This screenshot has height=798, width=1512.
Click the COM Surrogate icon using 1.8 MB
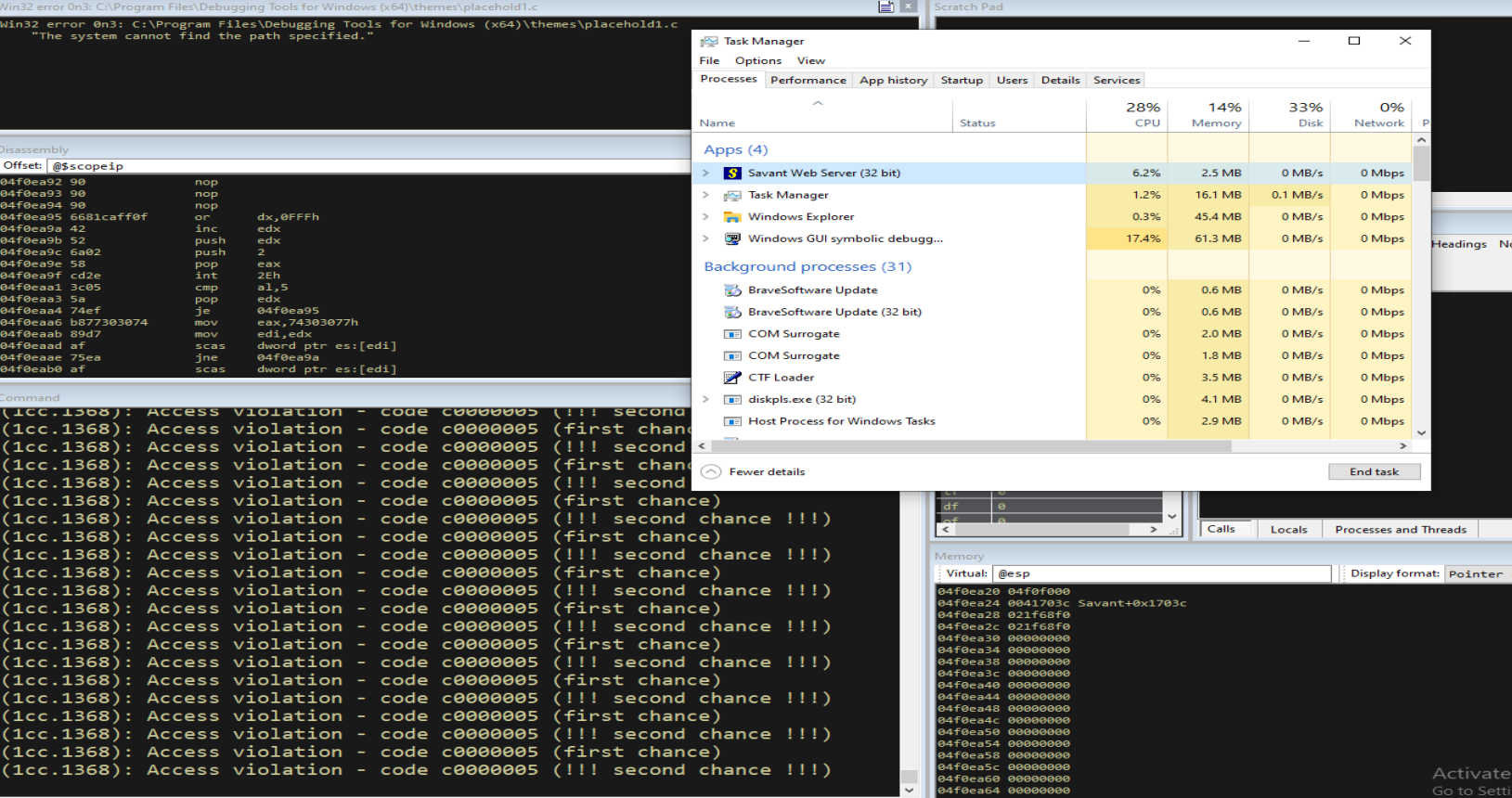[732, 355]
